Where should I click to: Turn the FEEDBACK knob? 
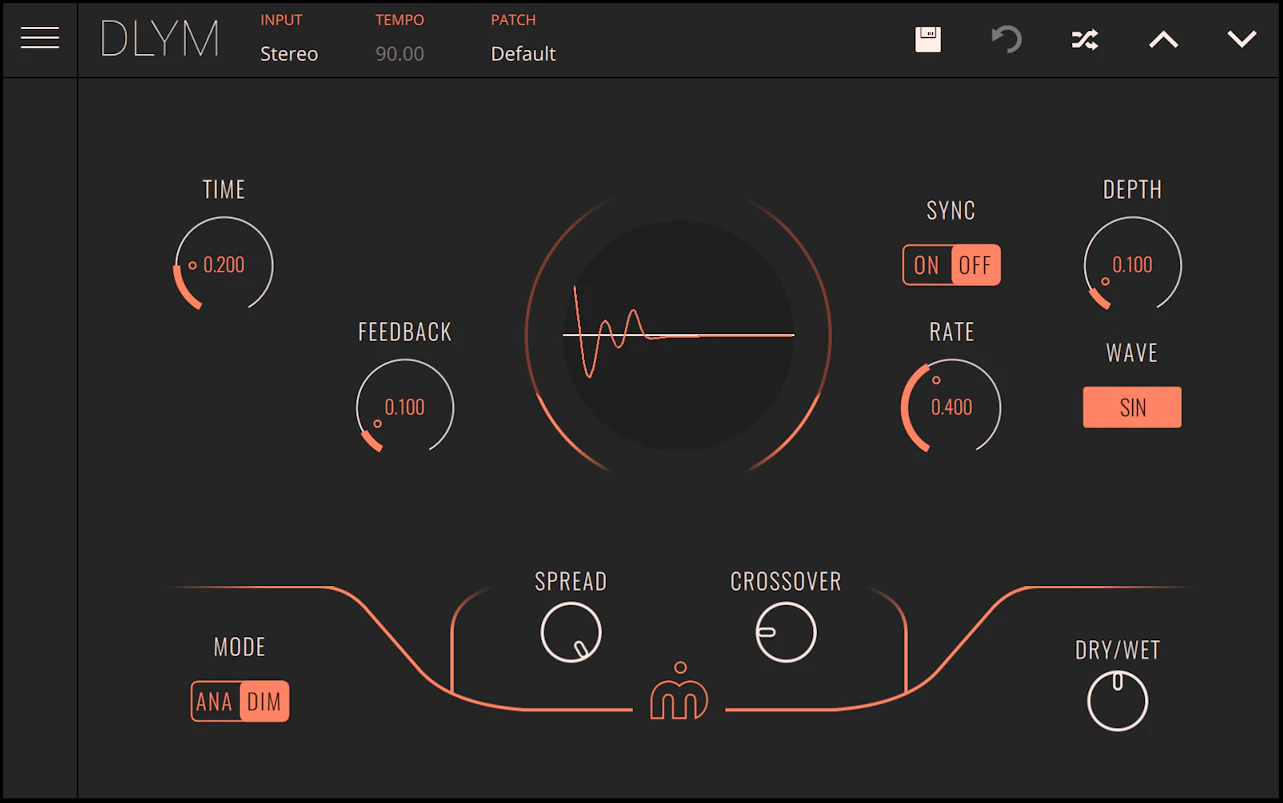tap(404, 407)
